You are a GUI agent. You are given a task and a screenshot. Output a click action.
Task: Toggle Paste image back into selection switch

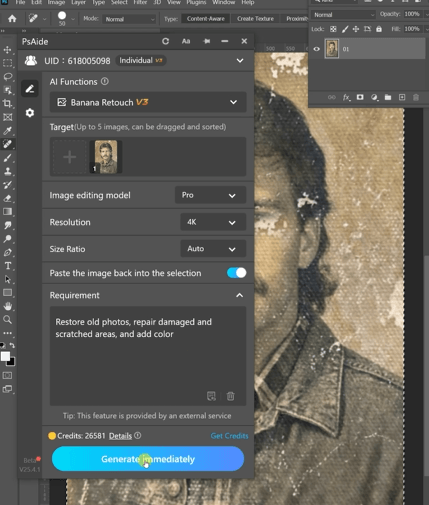[x=237, y=273]
